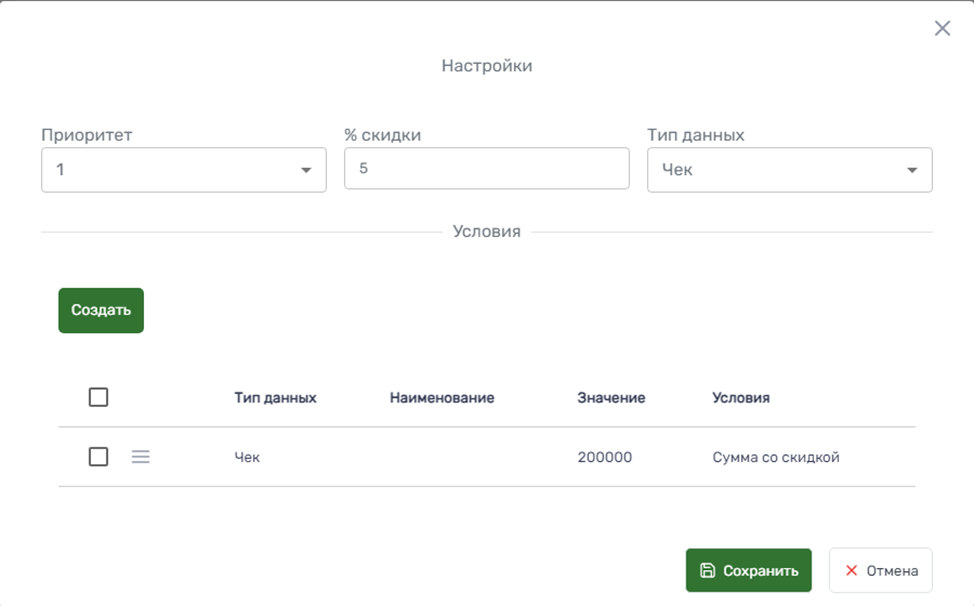Click the Тип данных column header
The width and height of the screenshot is (974, 606).
pos(275,398)
